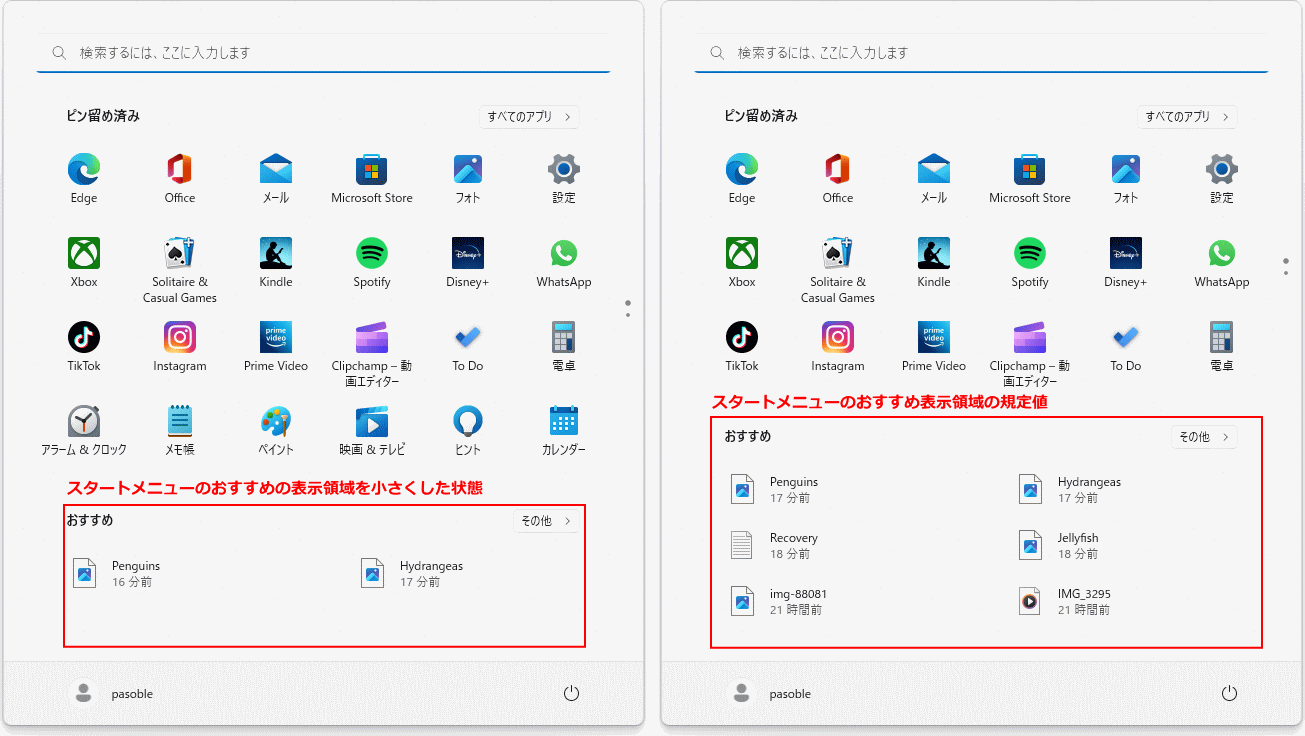Open 映画 & テレビ in the left Start menu
The width and height of the screenshot is (1305, 736).
point(372,431)
